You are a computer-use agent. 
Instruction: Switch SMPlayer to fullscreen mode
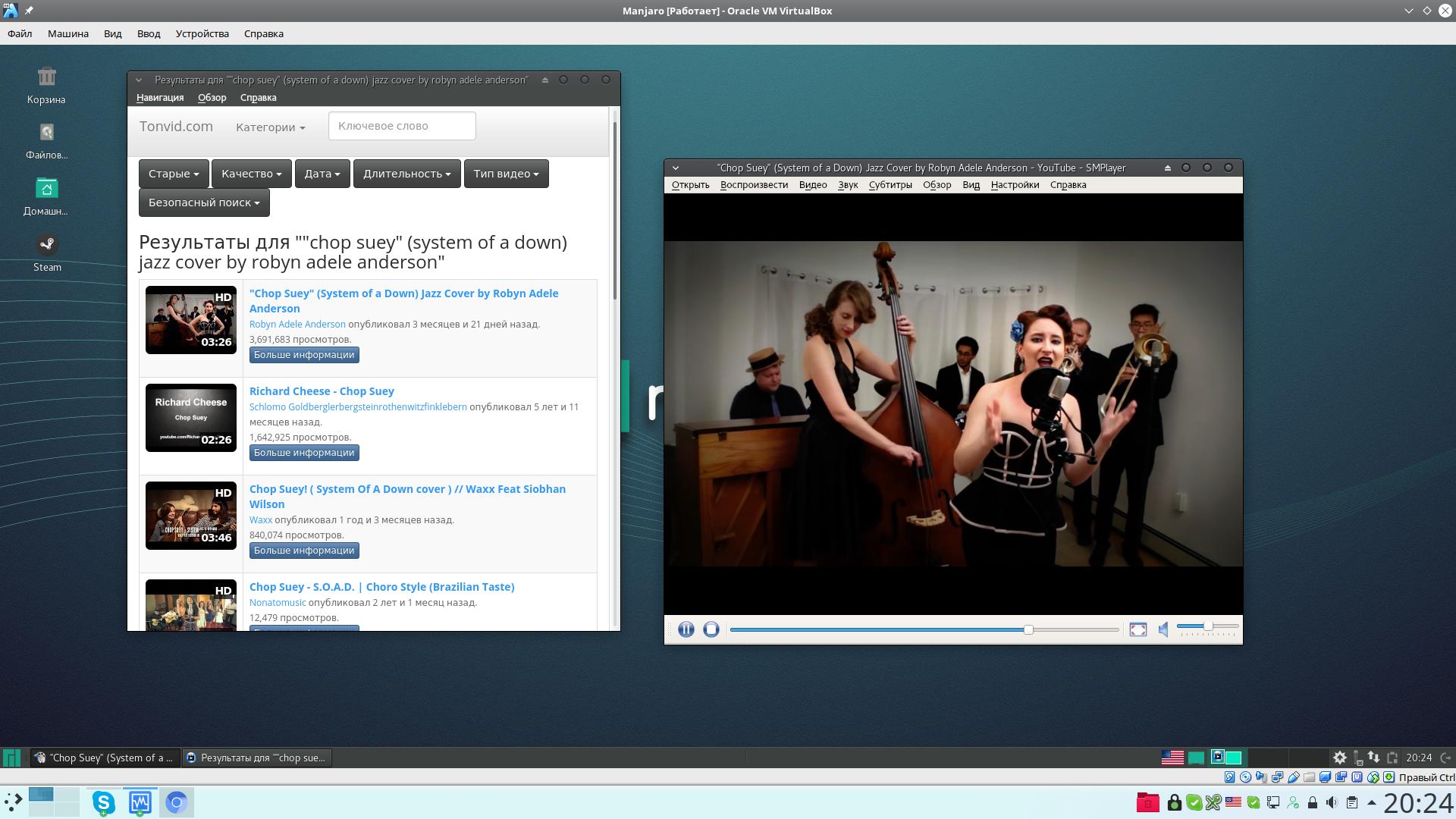point(1138,629)
